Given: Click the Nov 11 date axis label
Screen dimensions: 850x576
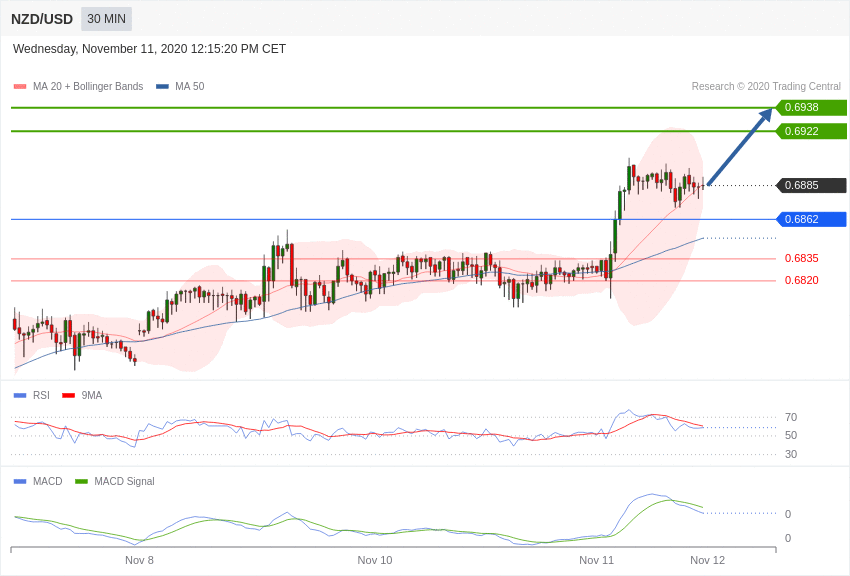Looking at the screenshot, I should coord(596,560).
